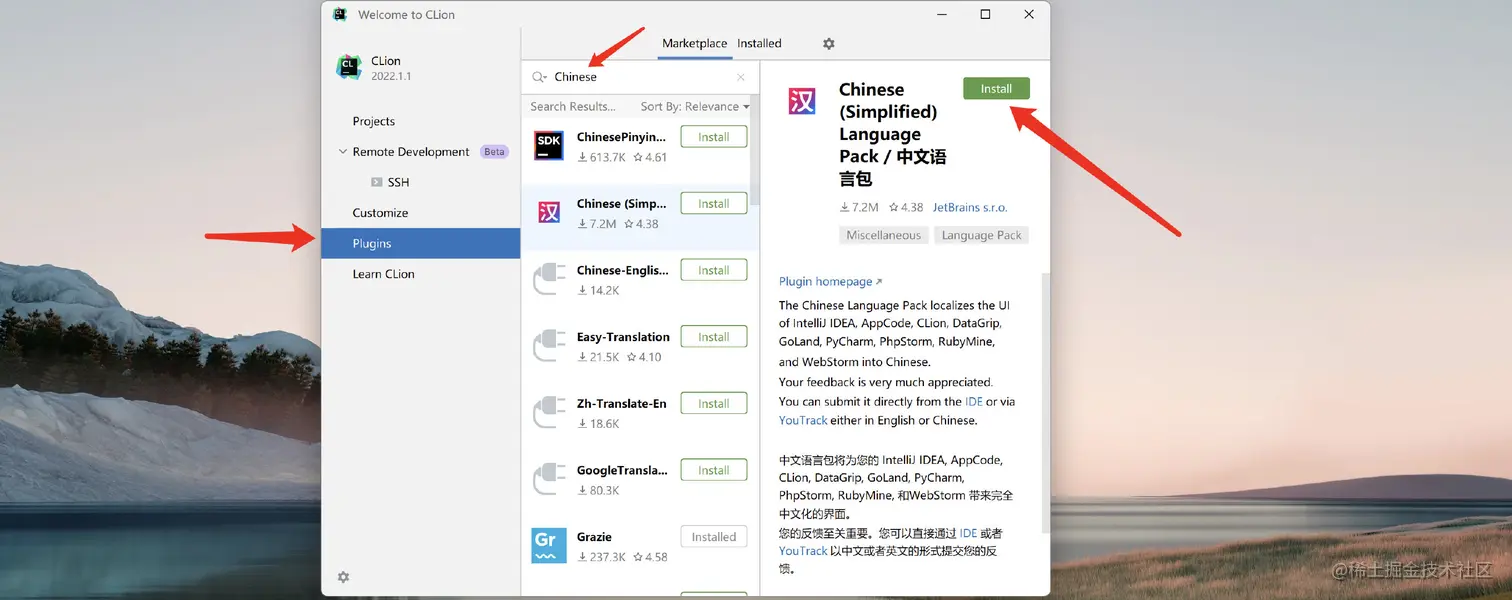1512x600 pixels.
Task: Install the Easy-Translation plugin
Action: pyautogui.click(x=714, y=337)
